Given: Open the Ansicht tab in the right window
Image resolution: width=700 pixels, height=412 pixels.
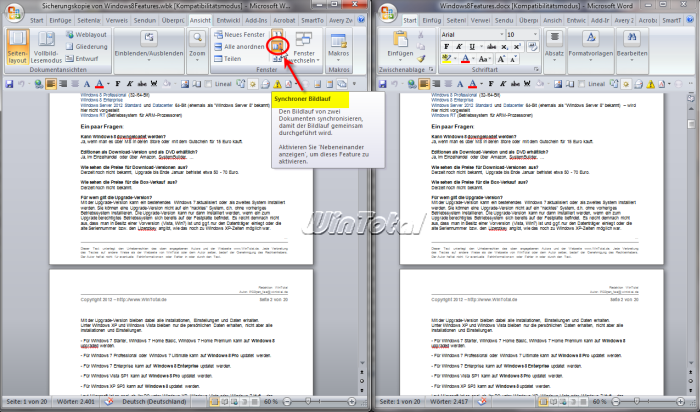Looking at the screenshot, I should coord(552,20).
